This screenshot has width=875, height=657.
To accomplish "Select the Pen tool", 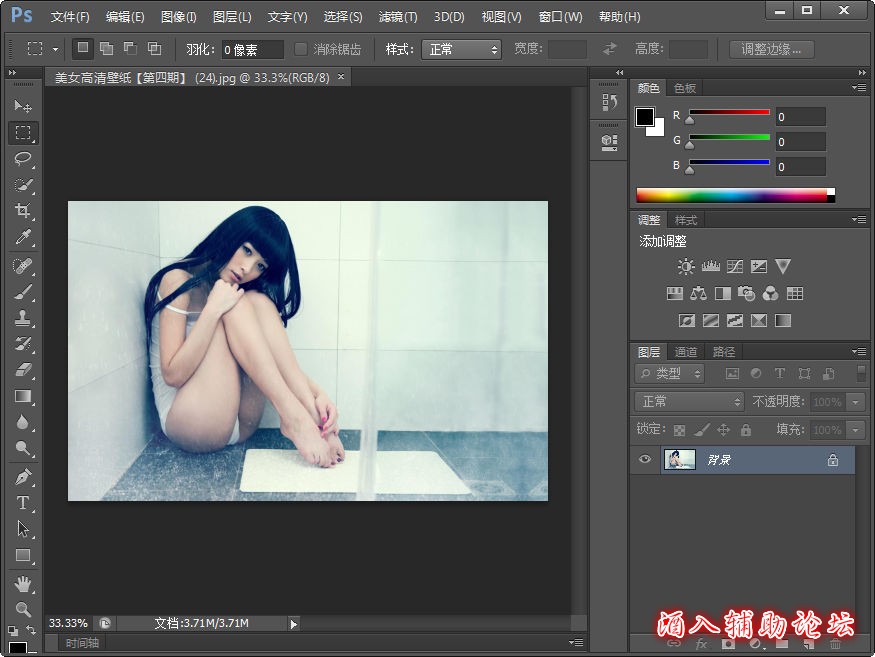I will pos(23,477).
